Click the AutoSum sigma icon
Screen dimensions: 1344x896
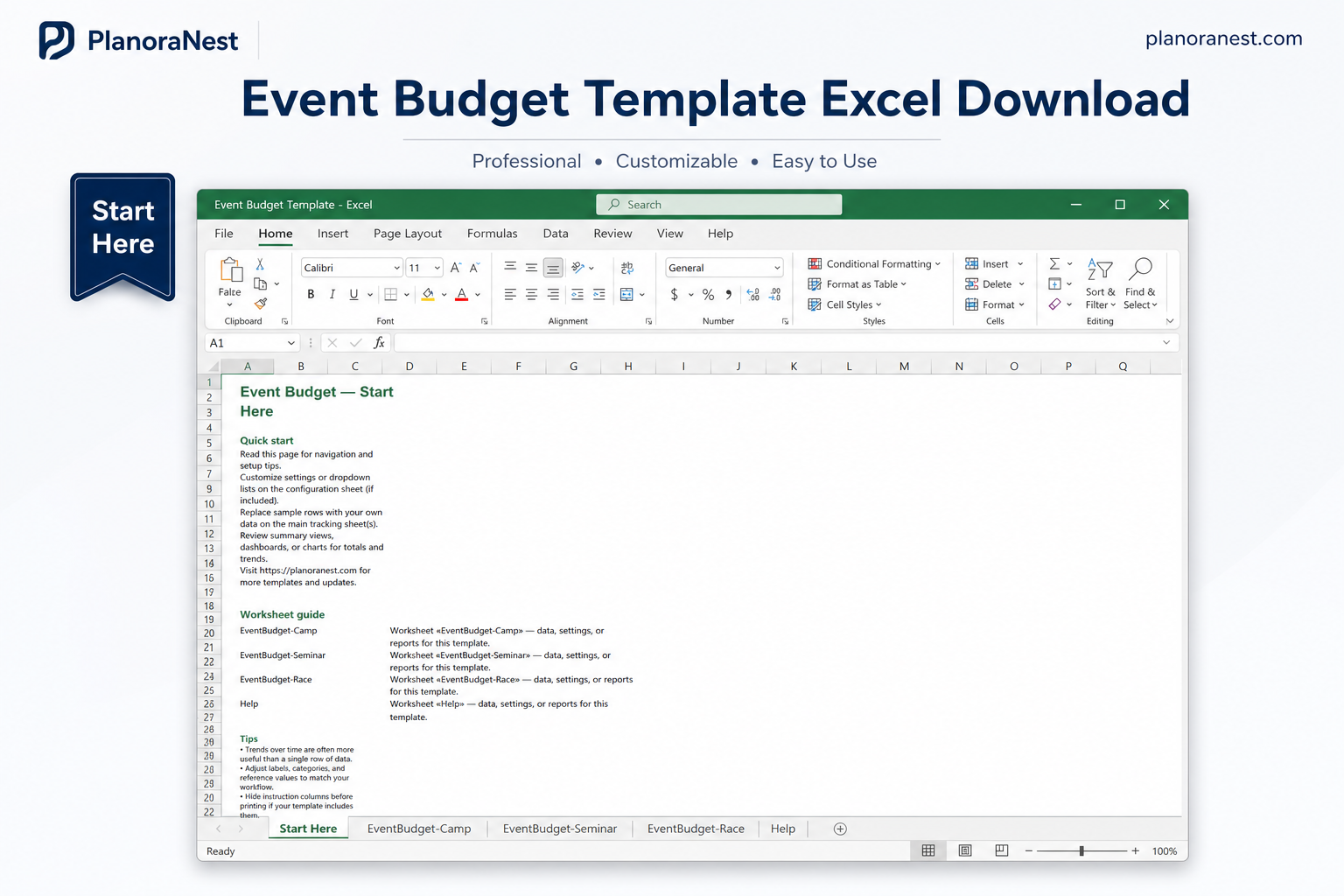[x=1054, y=263]
